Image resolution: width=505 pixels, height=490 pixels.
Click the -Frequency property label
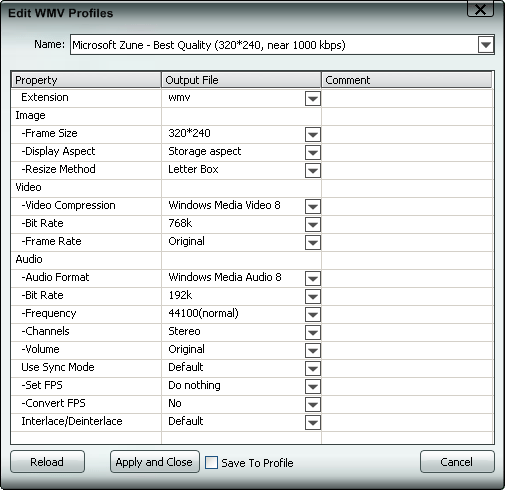pyautogui.click(x=49, y=313)
